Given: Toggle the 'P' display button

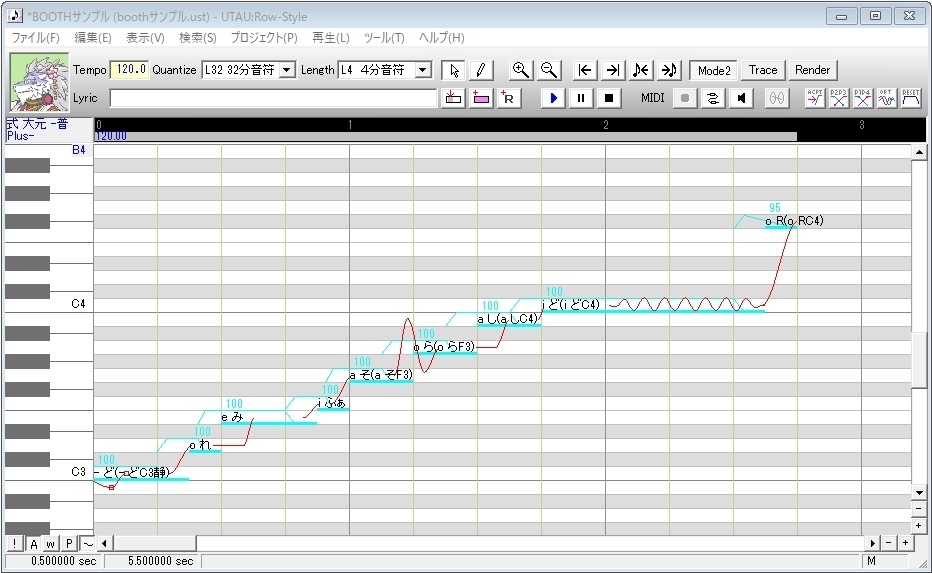Looking at the screenshot, I should click(x=70, y=543).
